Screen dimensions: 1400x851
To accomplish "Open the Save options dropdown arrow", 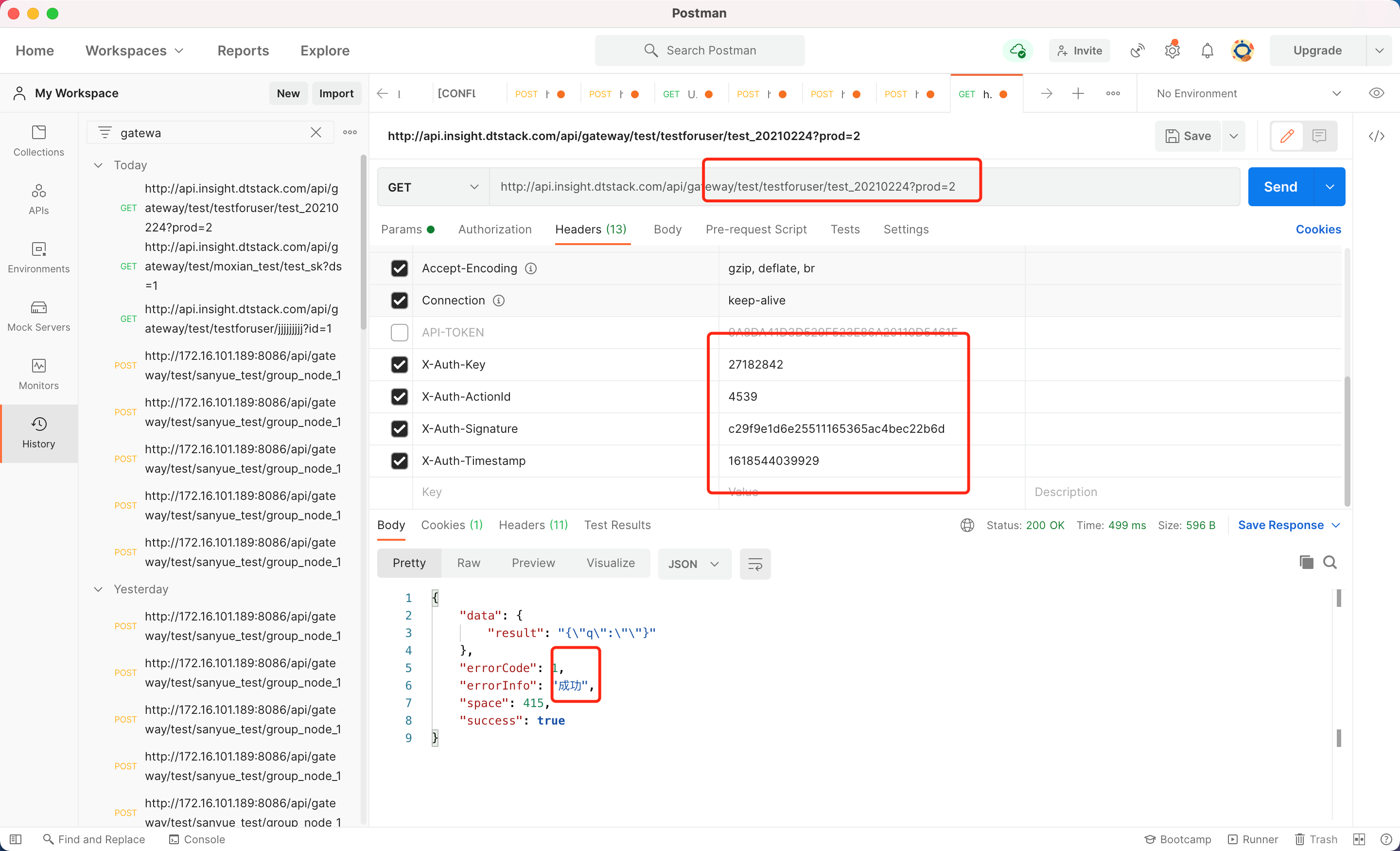I will [1234, 136].
